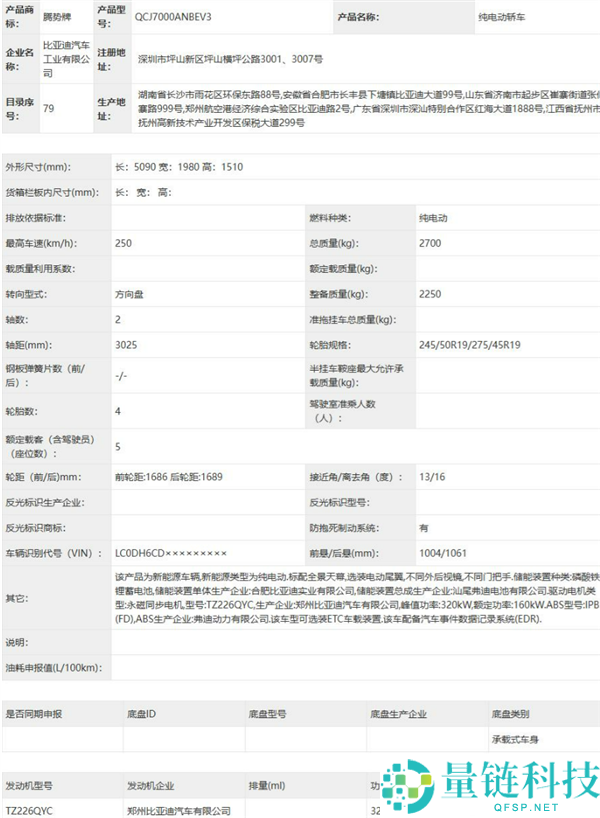600x818 pixels.
Task: Click the chassis type value 承载式车身
Action: coord(515,739)
